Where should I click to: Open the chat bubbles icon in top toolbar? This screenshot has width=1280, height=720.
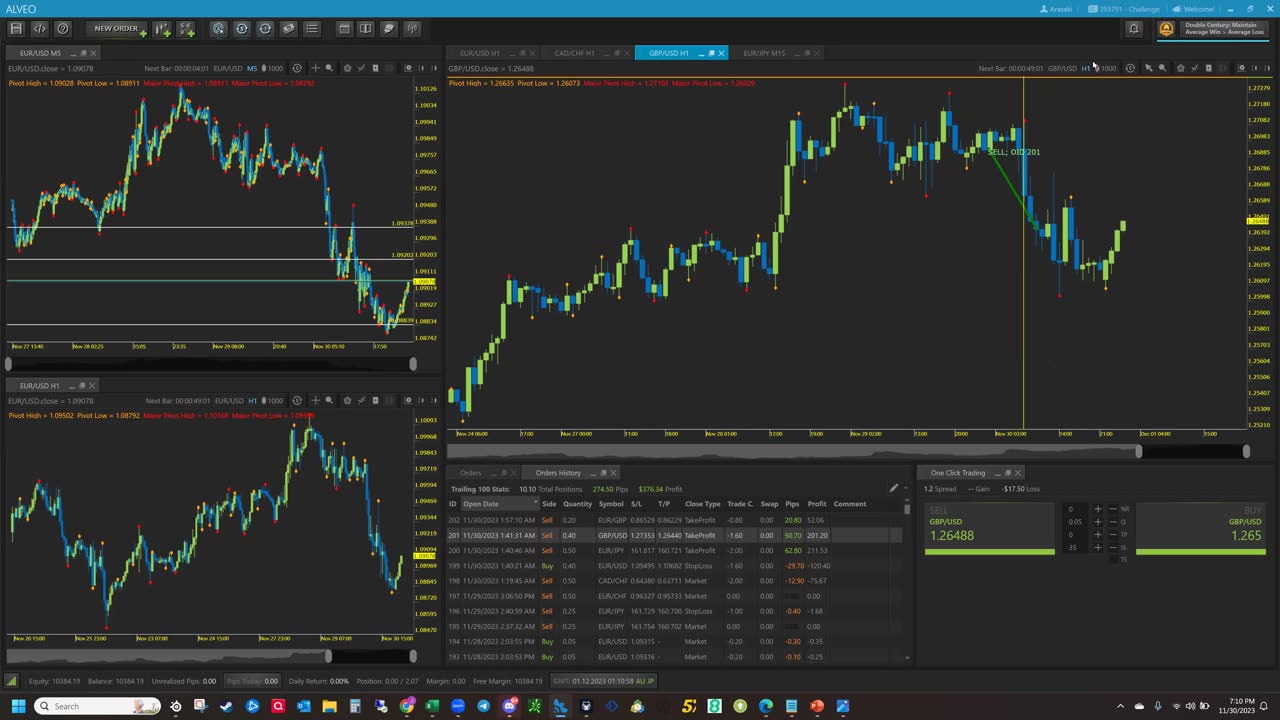(x=389, y=29)
